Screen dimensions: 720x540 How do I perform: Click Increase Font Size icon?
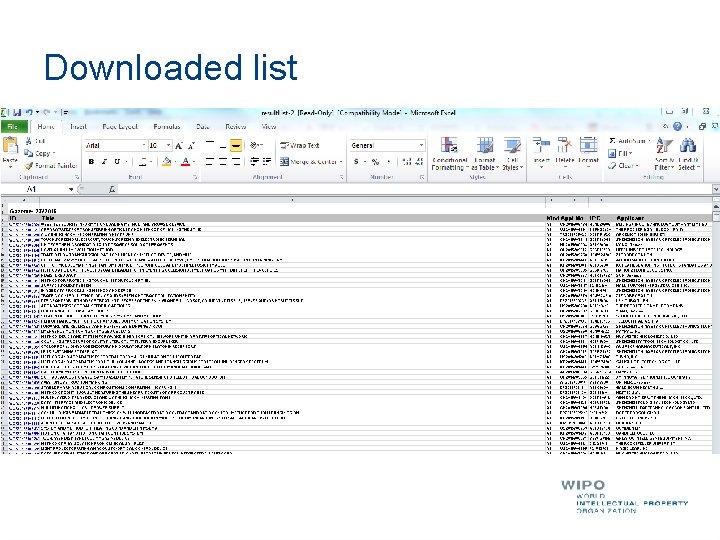[179, 146]
